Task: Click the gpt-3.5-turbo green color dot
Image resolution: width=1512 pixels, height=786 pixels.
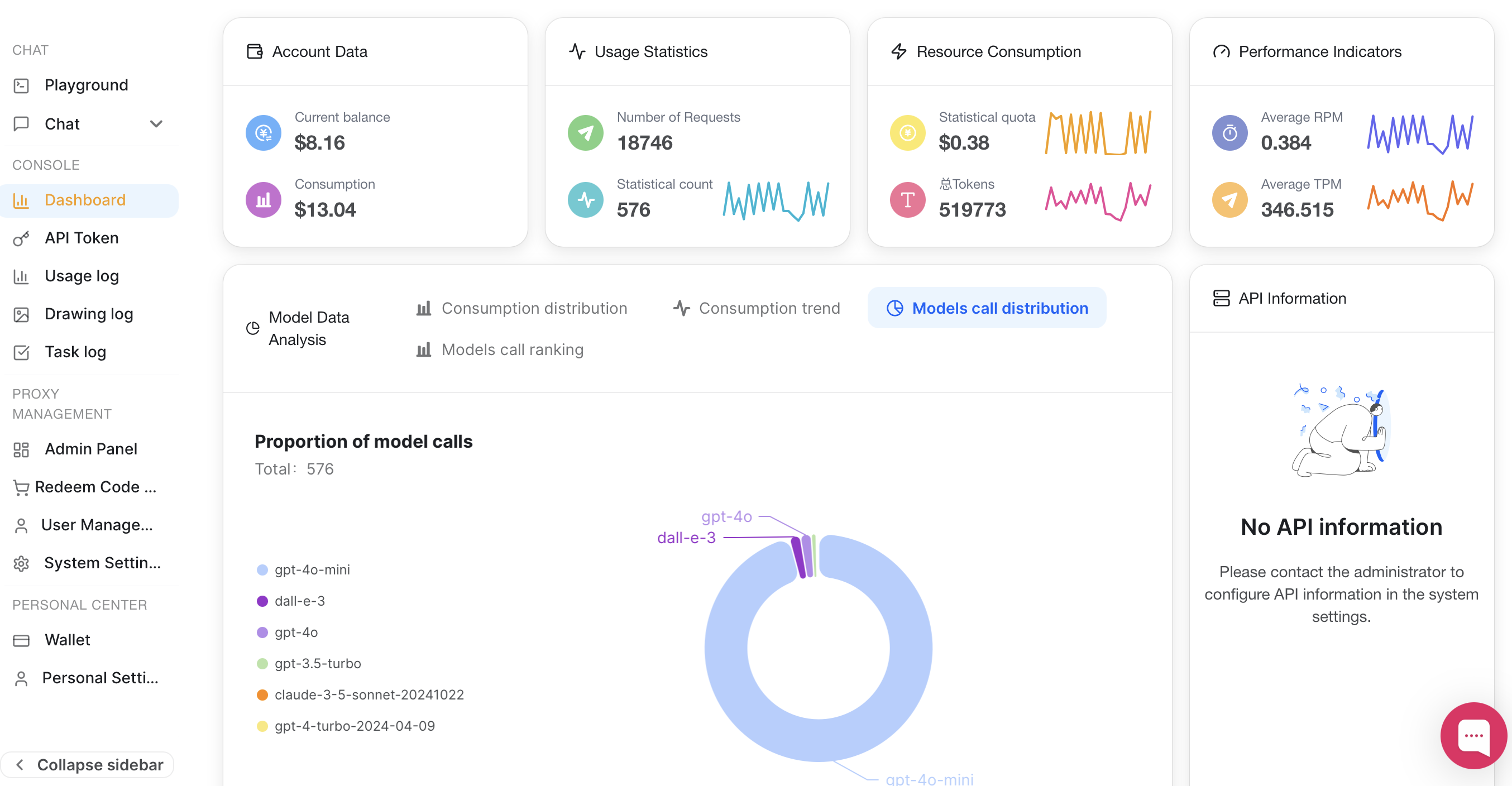Action: point(262,664)
